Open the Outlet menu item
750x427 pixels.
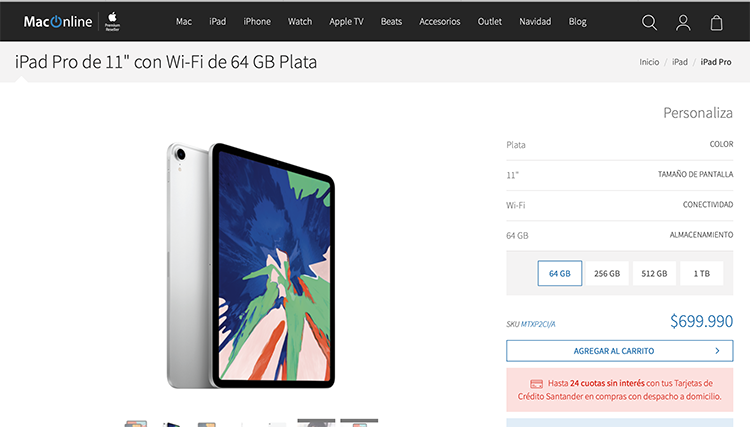(x=489, y=22)
